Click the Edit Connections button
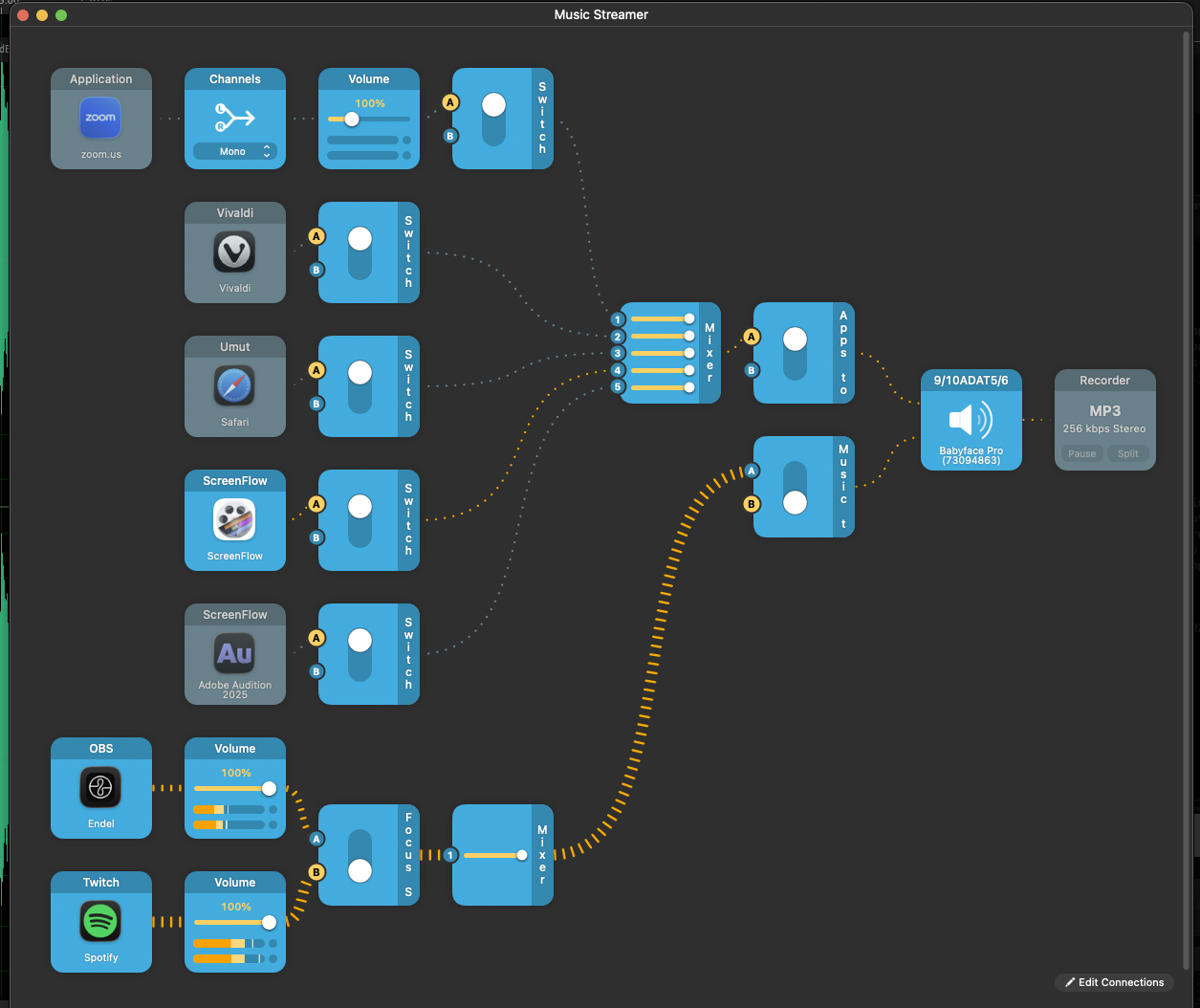 [x=1114, y=982]
